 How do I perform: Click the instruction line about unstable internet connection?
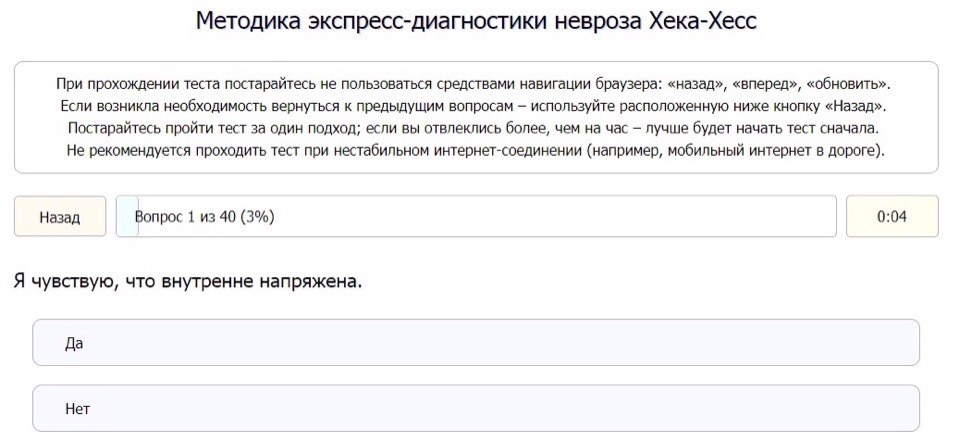476,151
